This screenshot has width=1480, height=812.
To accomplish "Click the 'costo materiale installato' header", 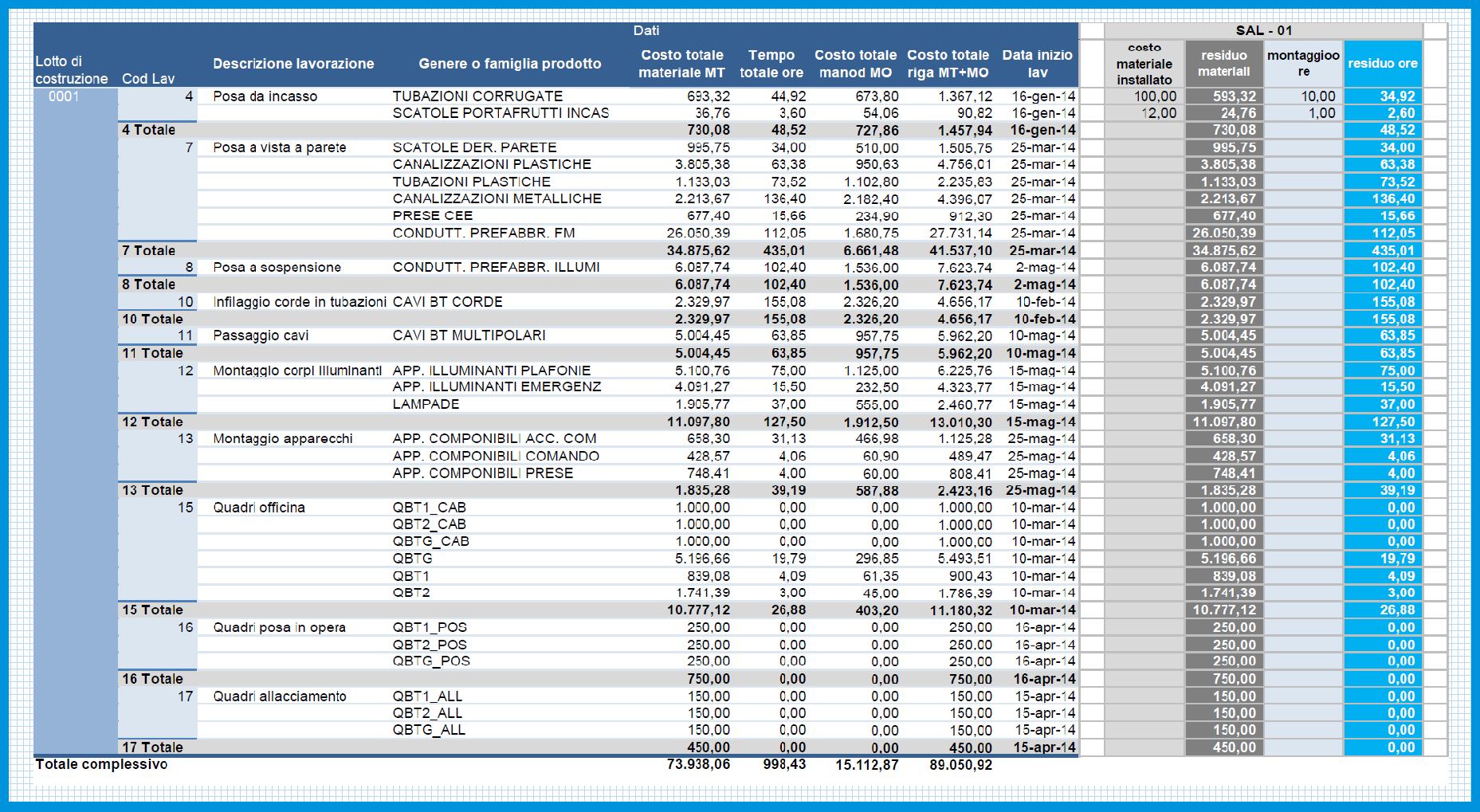I will pos(1144,64).
